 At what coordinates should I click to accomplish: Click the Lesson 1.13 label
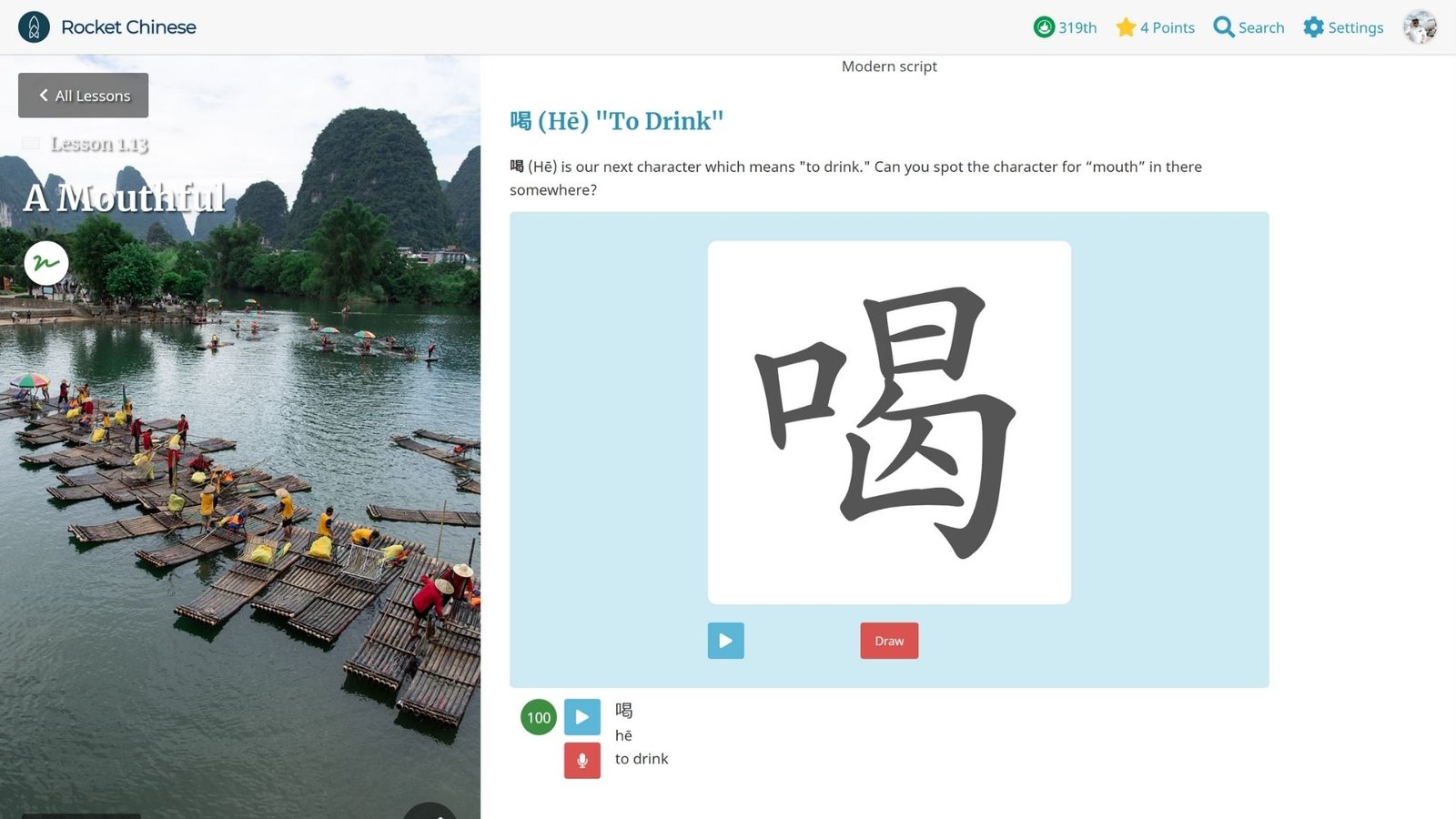coord(99,144)
